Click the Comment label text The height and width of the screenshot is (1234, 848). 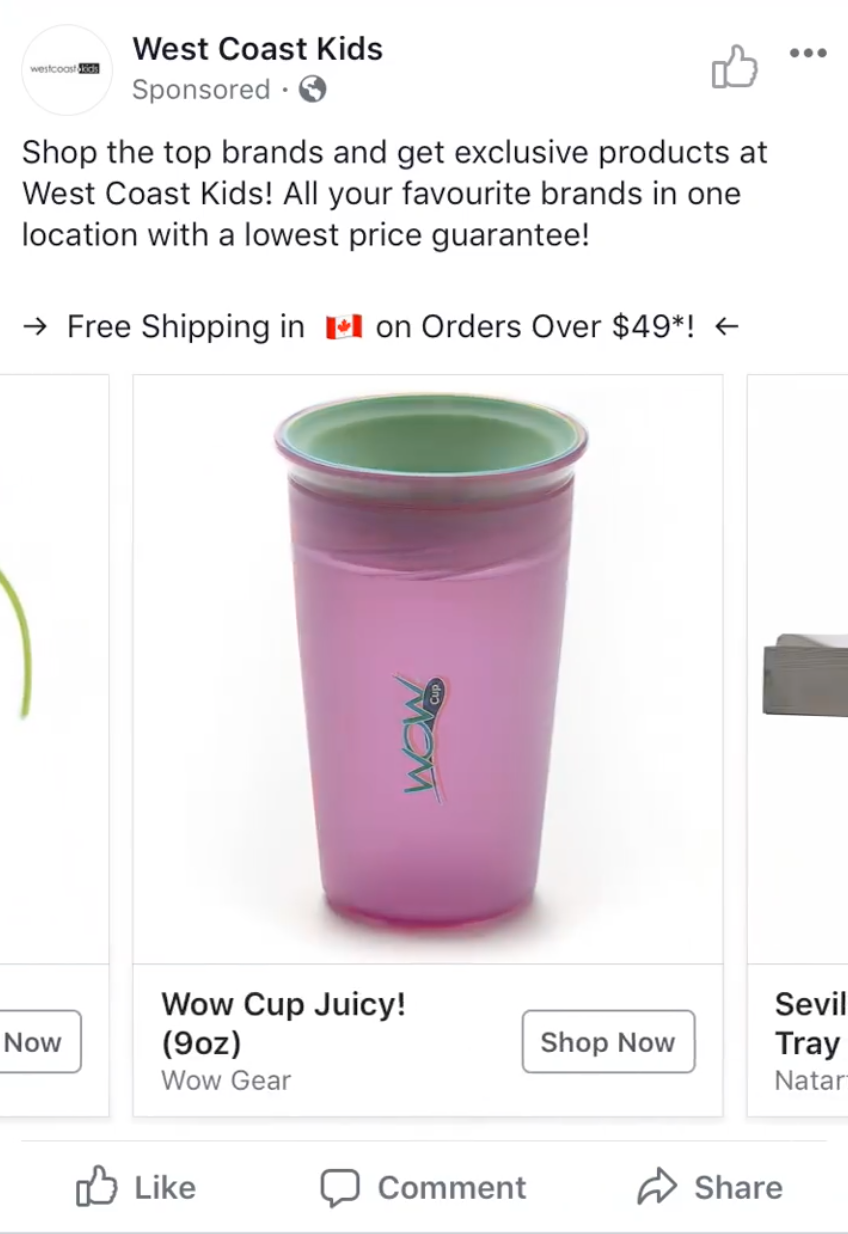coord(451,1188)
